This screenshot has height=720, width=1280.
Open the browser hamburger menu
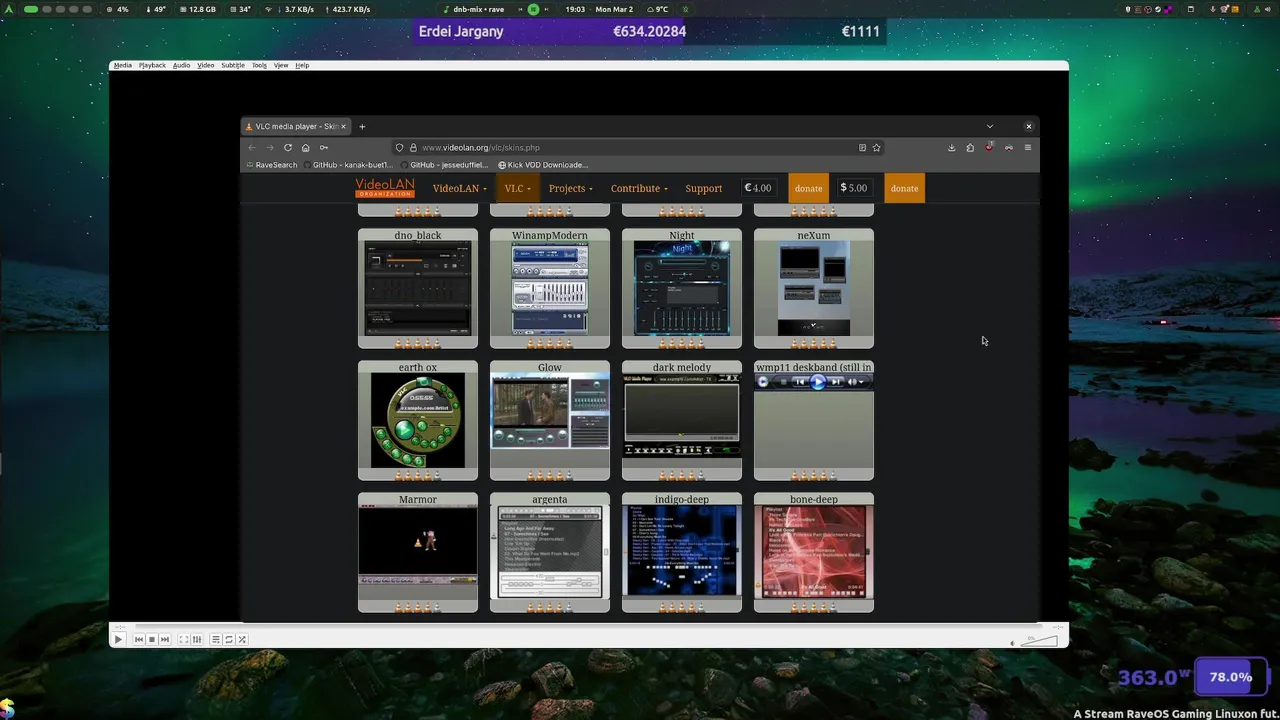pos(1027,147)
